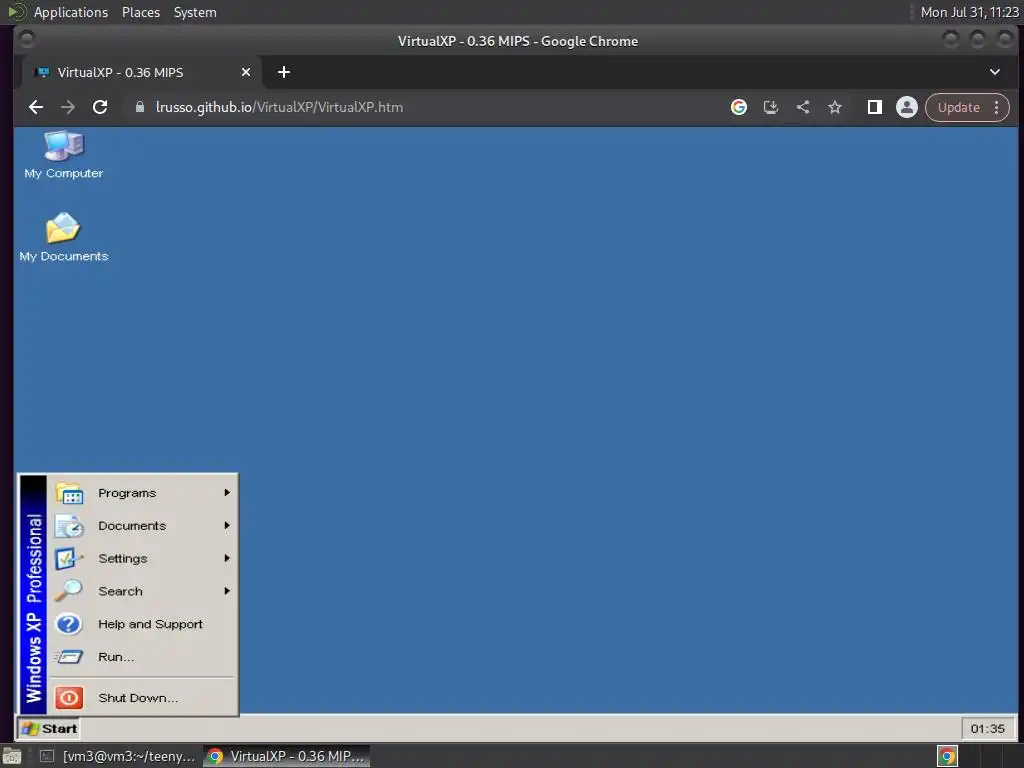Click Chrome icon in system tray

(948, 756)
